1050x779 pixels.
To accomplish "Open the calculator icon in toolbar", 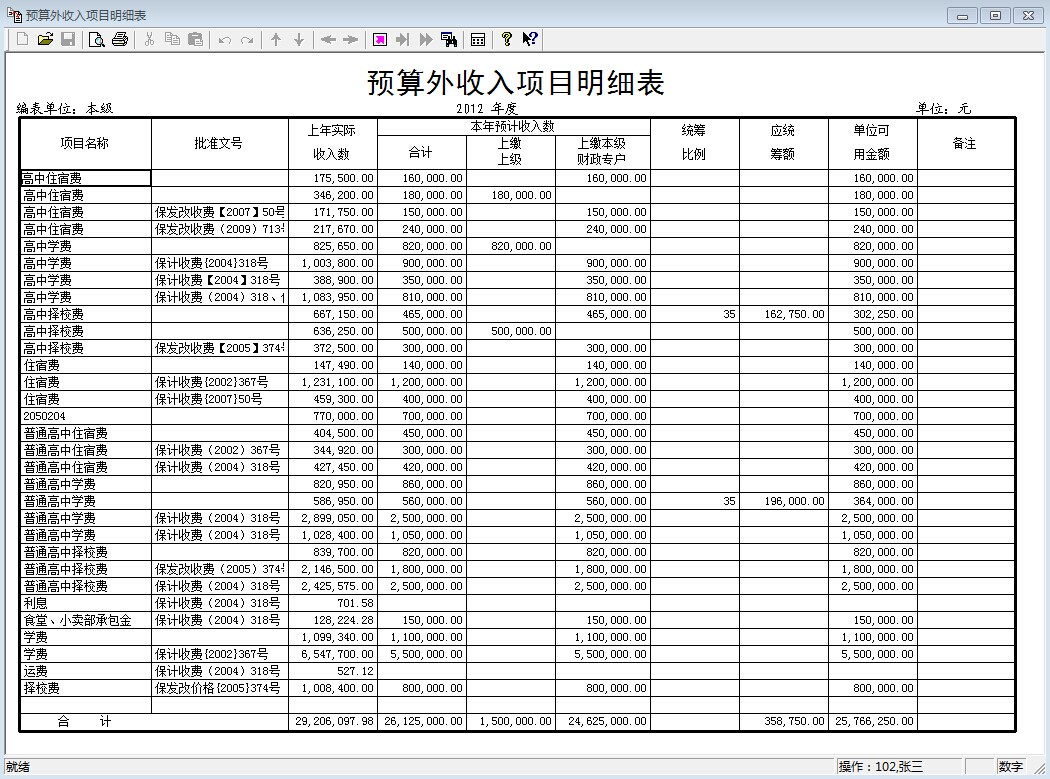I will click(x=478, y=40).
